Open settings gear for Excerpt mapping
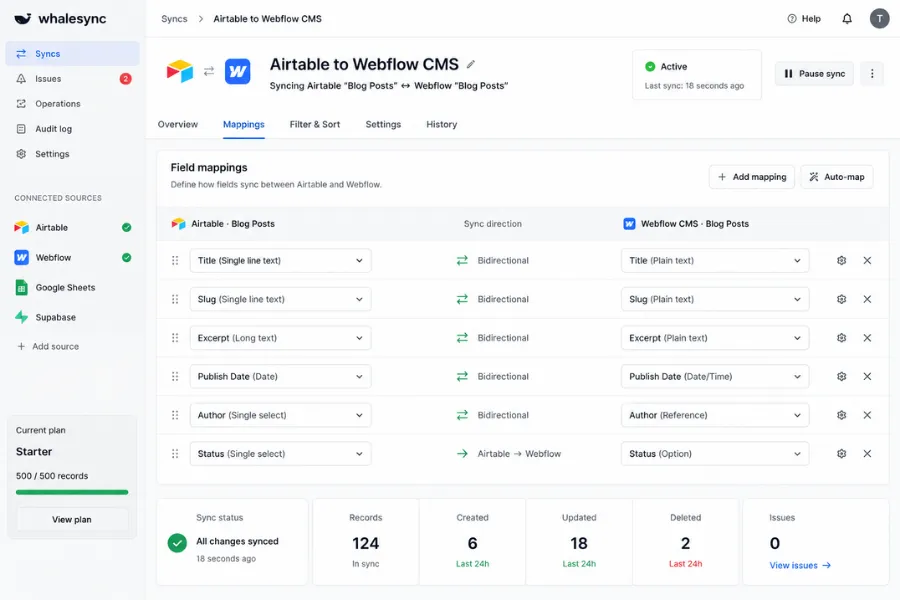The height and width of the screenshot is (600, 900). 841,338
